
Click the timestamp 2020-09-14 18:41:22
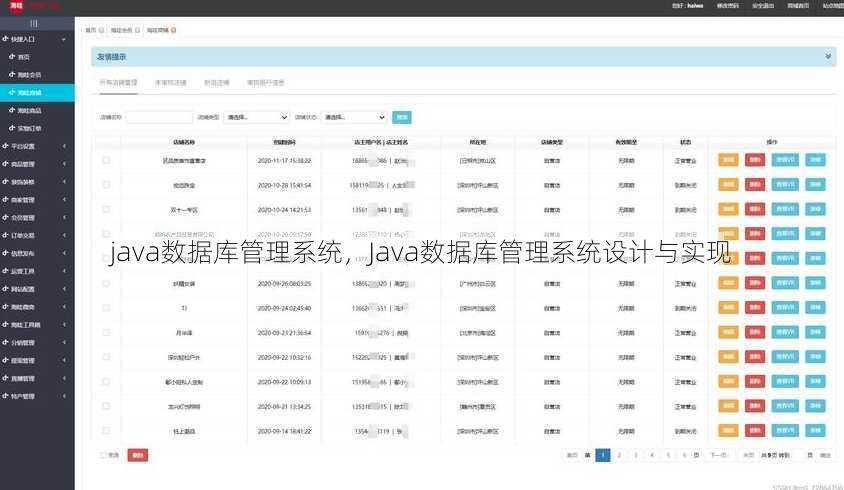click(x=284, y=431)
